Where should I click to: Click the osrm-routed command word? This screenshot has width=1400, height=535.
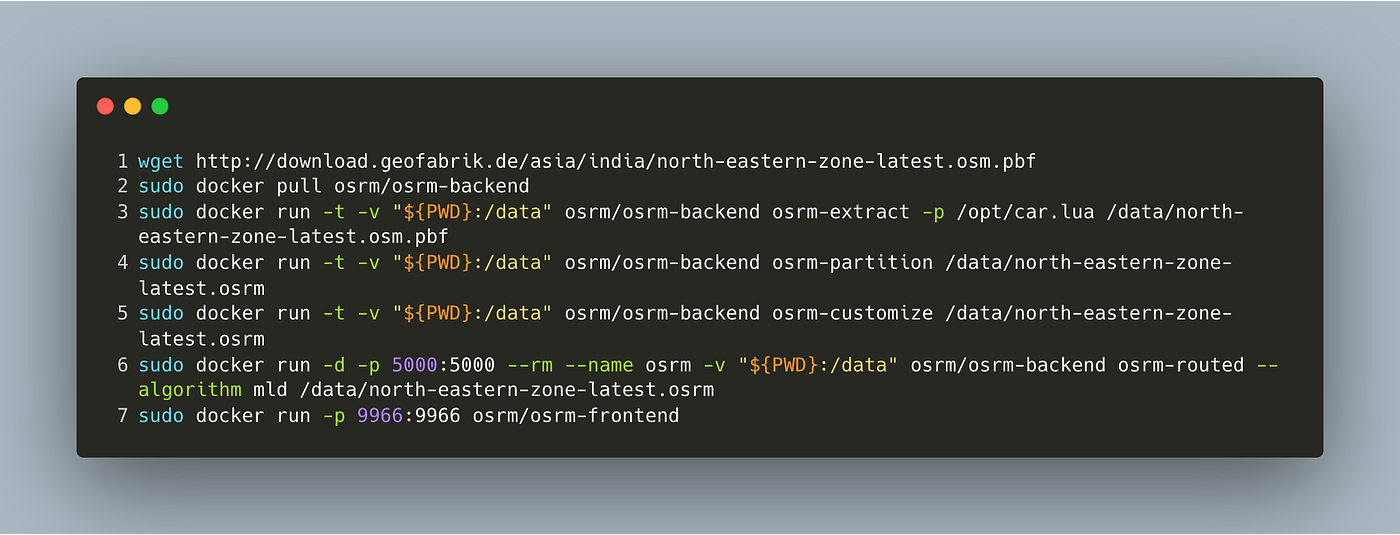click(x=1181, y=365)
